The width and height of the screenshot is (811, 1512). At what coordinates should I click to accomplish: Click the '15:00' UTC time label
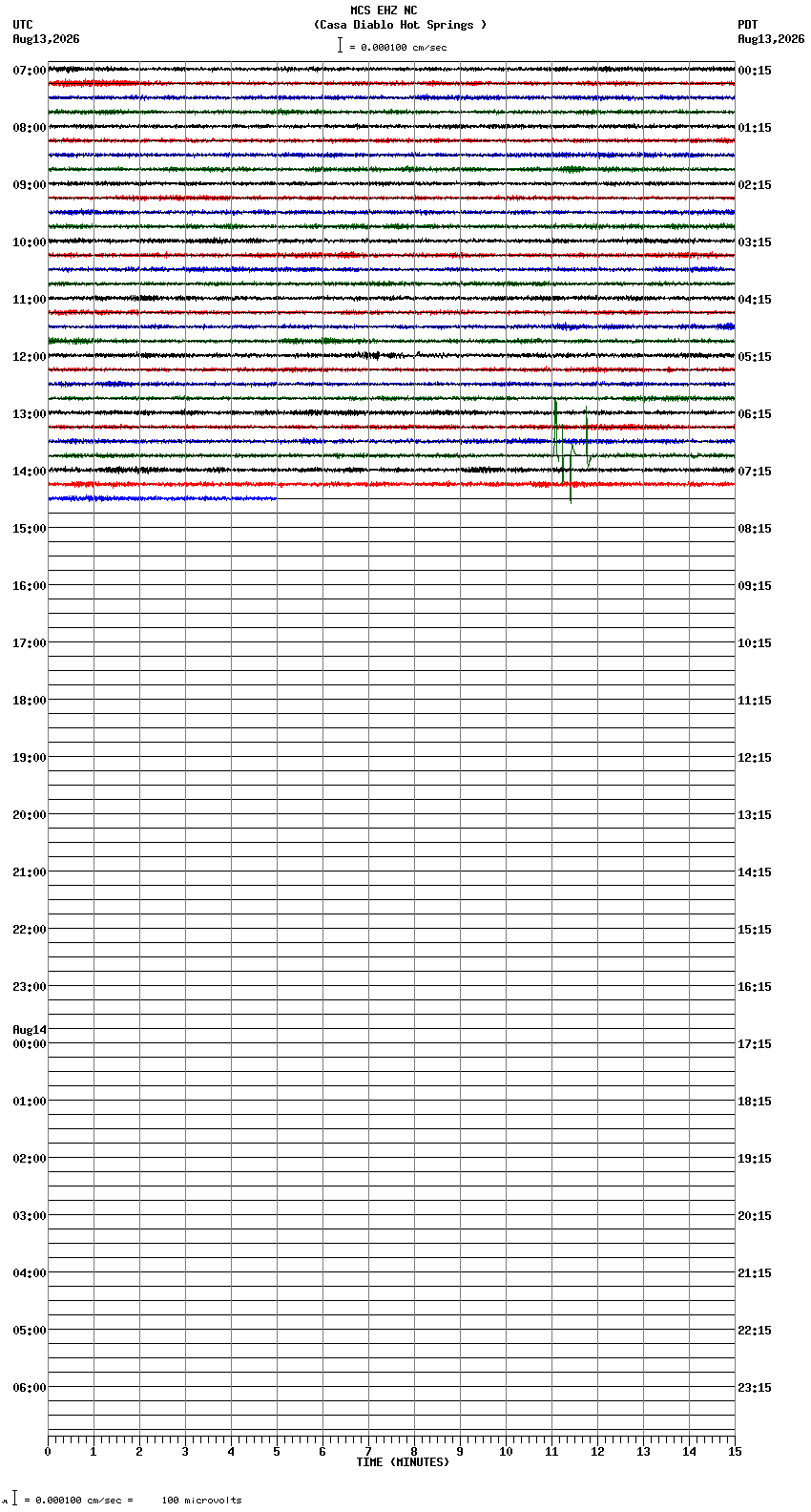[30, 529]
